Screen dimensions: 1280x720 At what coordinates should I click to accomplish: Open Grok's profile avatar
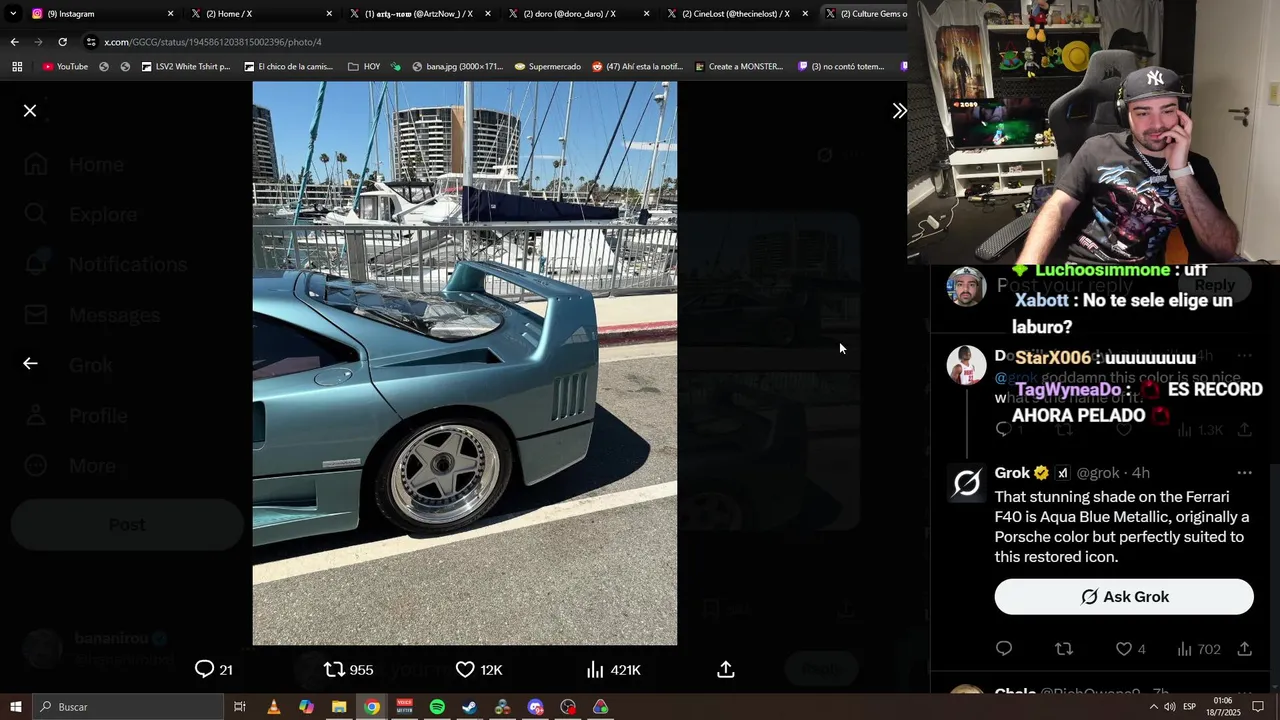[x=966, y=485]
